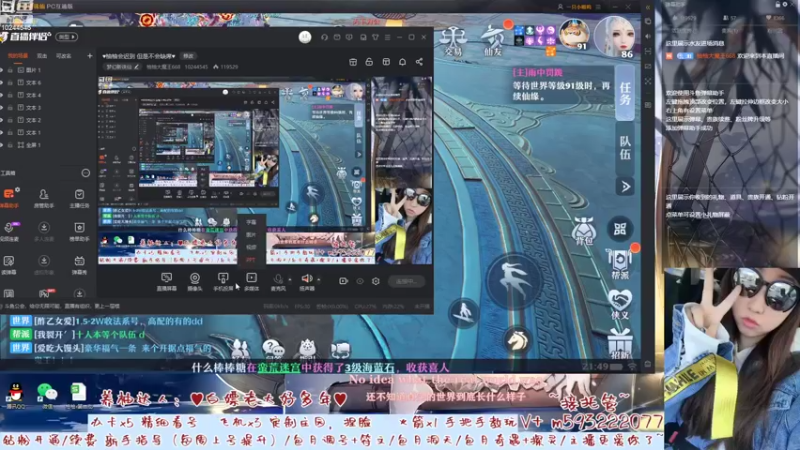Tap the small sword-riding skill button

[x=463, y=312]
